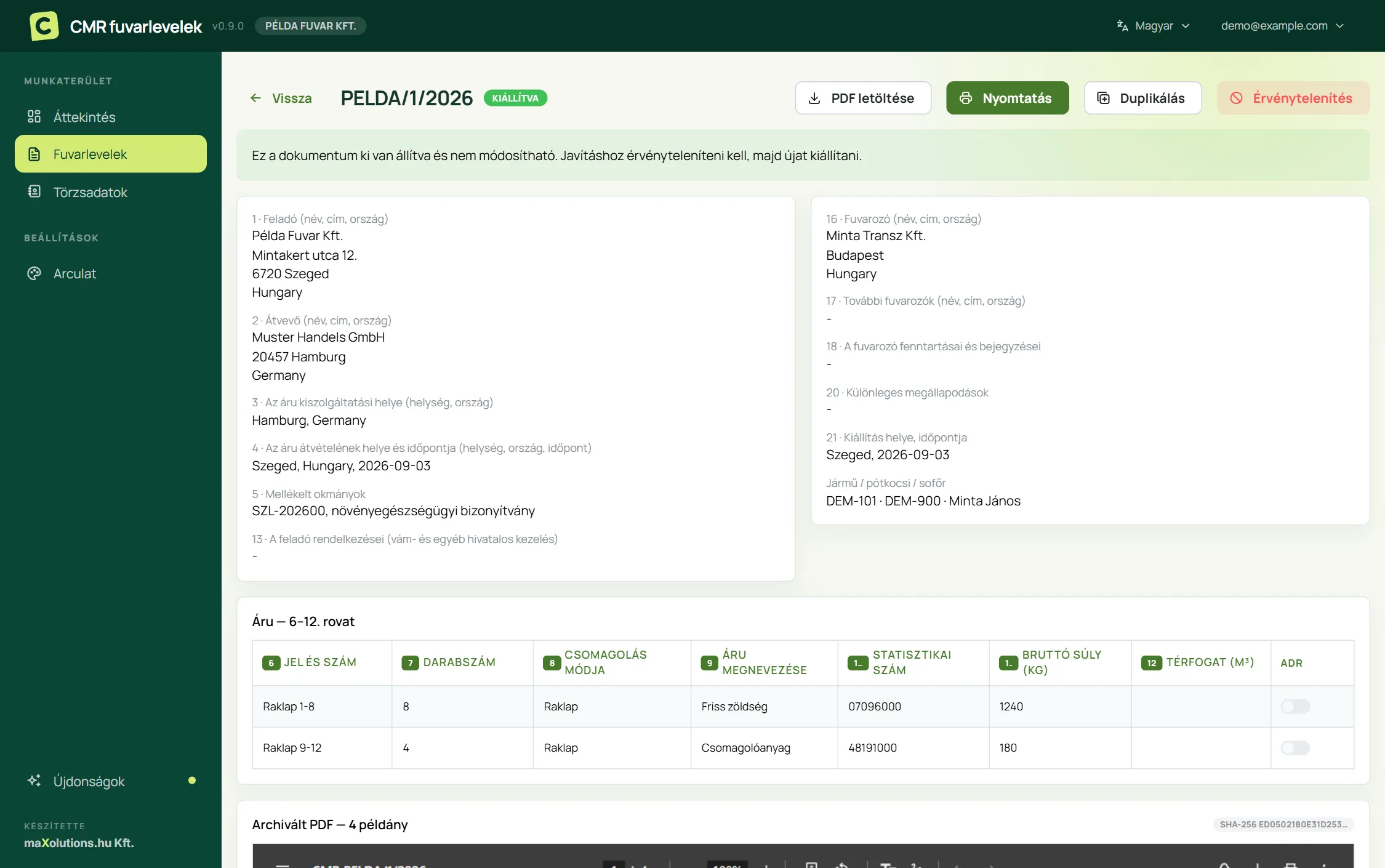Click the Vissza back link

[x=281, y=98]
